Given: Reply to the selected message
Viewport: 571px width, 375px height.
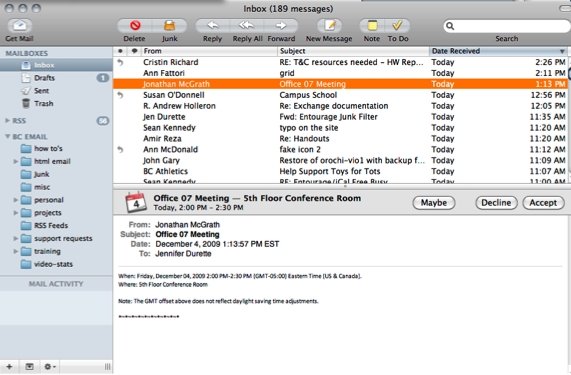Looking at the screenshot, I should [213, 25].
